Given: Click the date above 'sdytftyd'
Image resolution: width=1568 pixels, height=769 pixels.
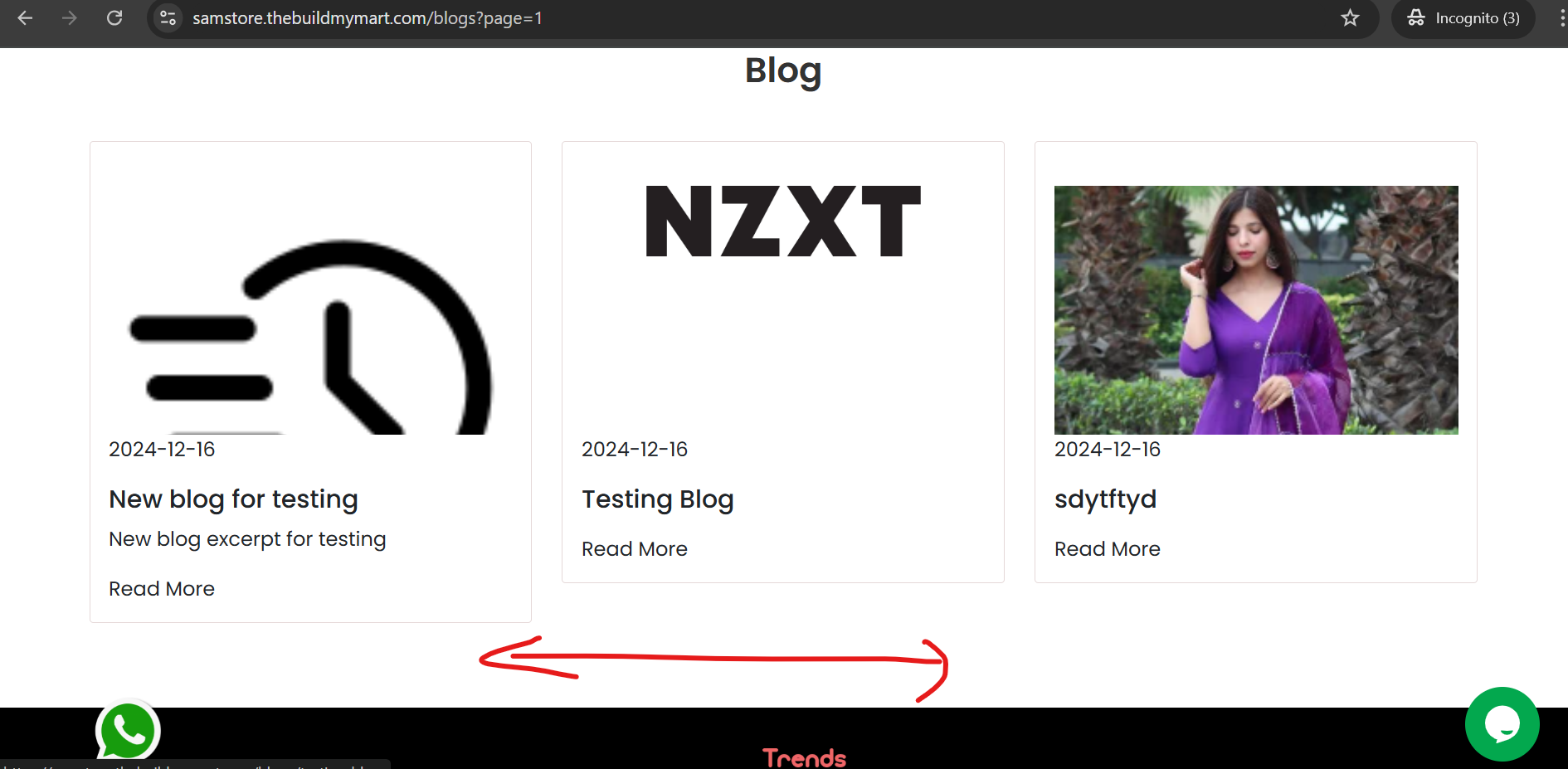Looking at the screenshot, I should (1108, 449).
